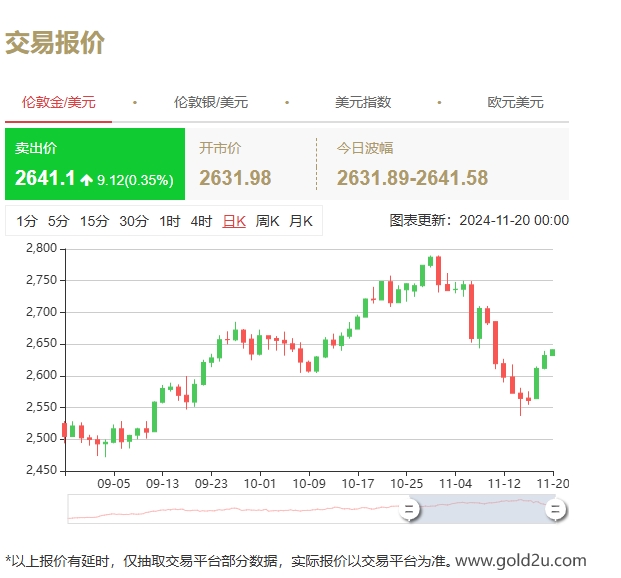
Task: Switch to 欧元美元 tab
Action: point(515,102)
